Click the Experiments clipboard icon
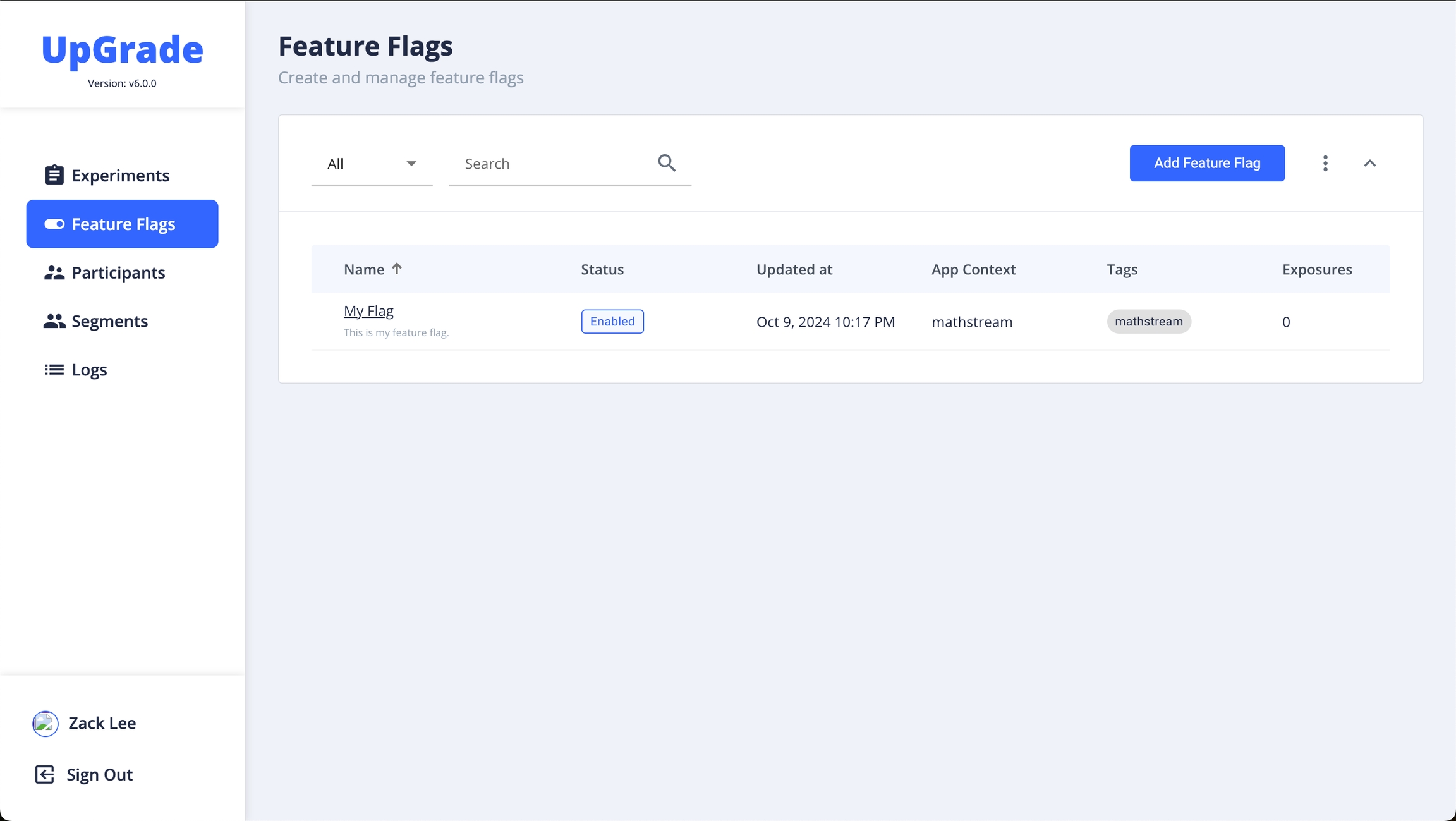 (x=54, y=175)
